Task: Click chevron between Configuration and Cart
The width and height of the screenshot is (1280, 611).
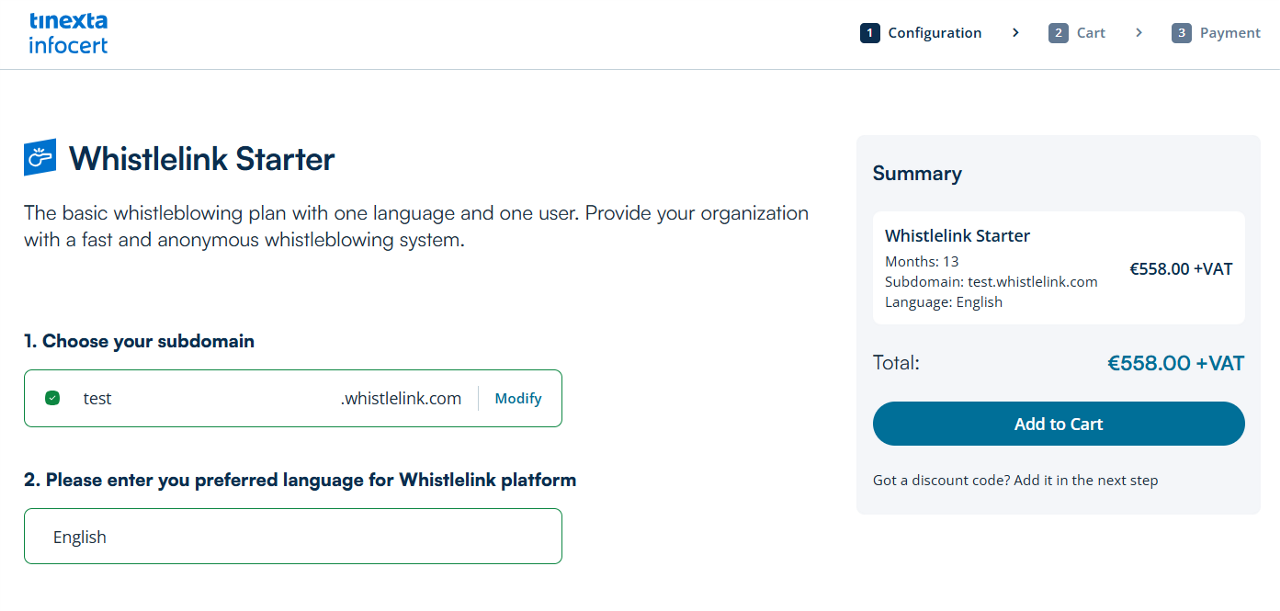Action: pyautogui.click(x=1015, y=33)
